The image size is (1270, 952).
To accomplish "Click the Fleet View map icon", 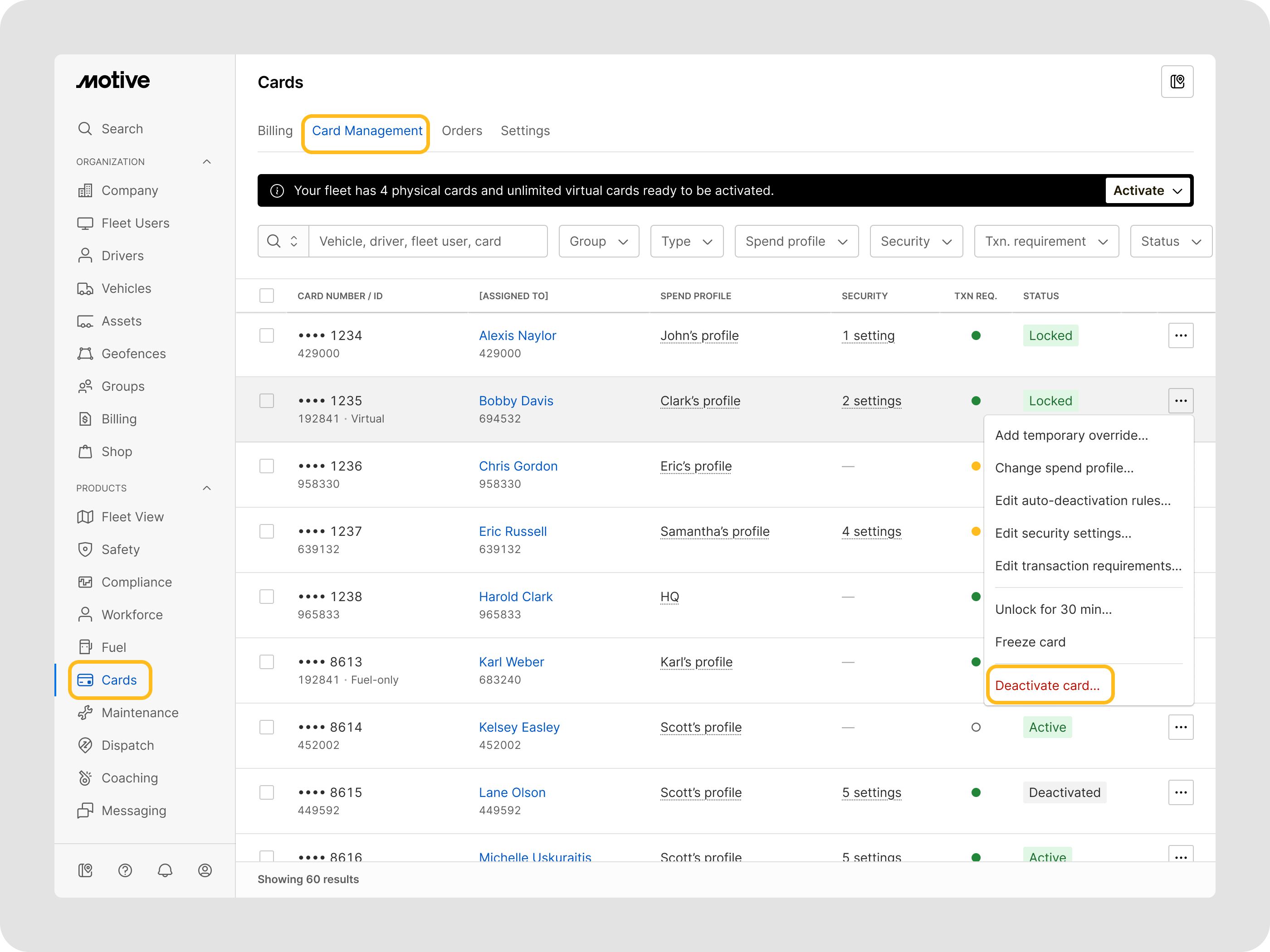I will [x=85, y=517].
